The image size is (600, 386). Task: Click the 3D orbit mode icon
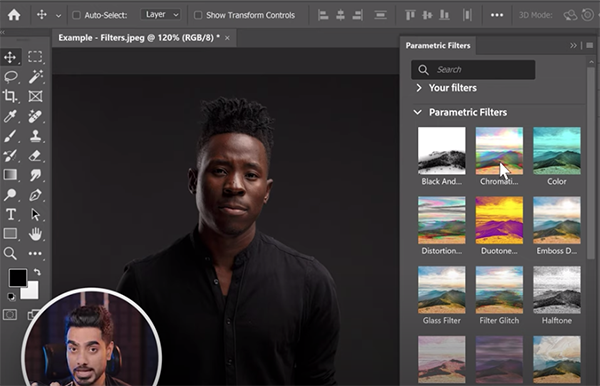coord(570,15)
